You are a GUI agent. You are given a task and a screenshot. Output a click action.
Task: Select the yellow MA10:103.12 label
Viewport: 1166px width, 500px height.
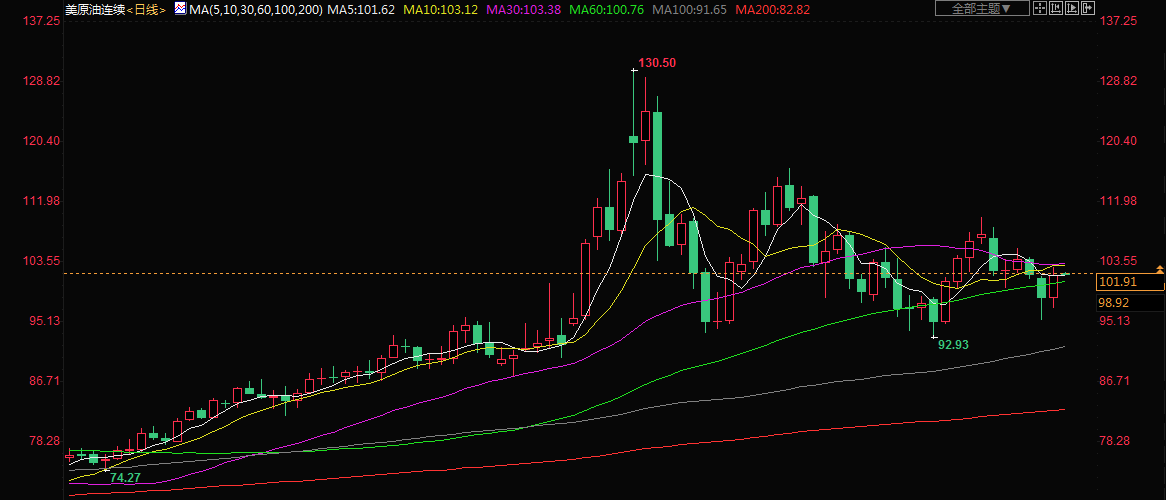pos(449,9)
